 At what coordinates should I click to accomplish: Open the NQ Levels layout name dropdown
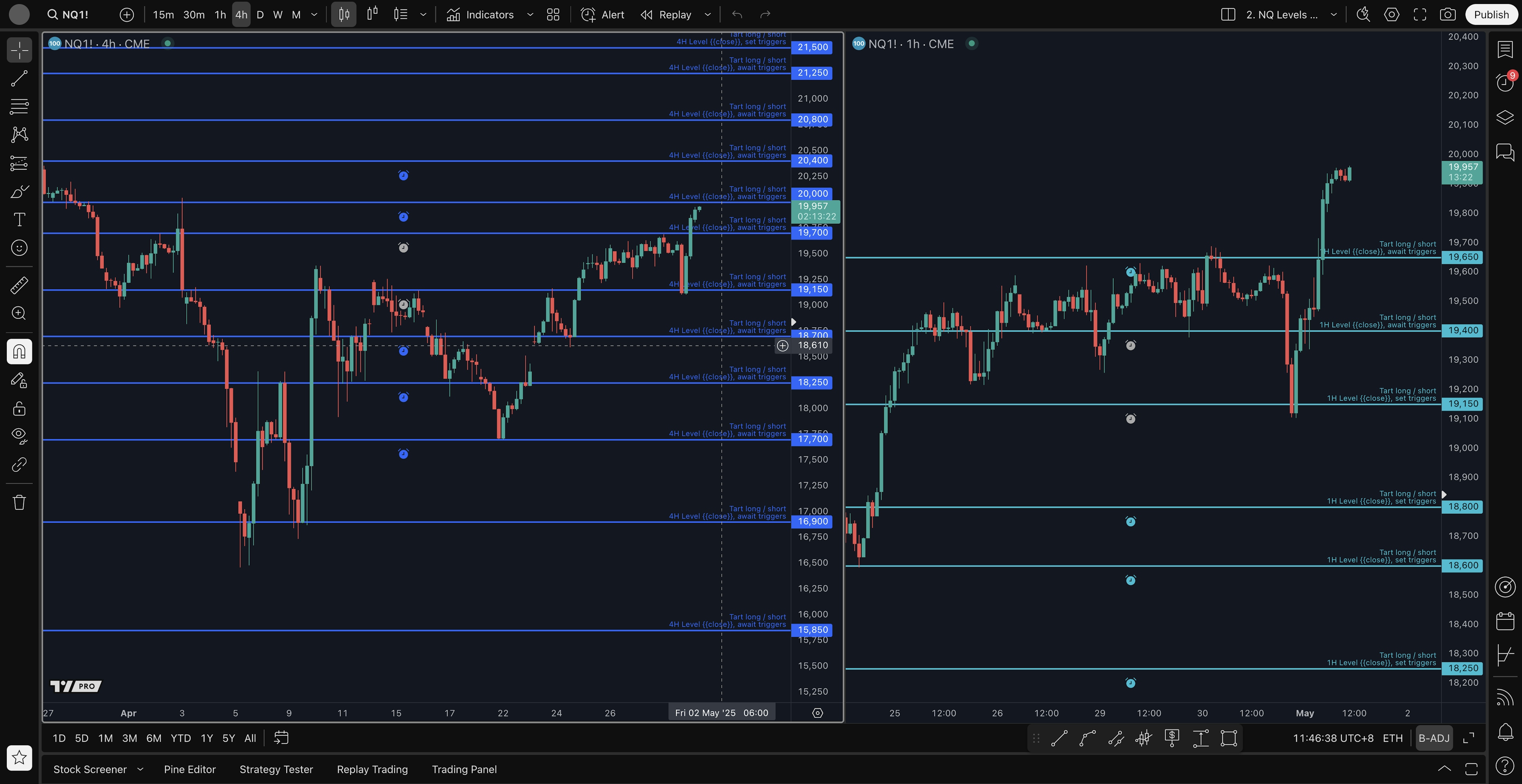tap(1333, 15)
